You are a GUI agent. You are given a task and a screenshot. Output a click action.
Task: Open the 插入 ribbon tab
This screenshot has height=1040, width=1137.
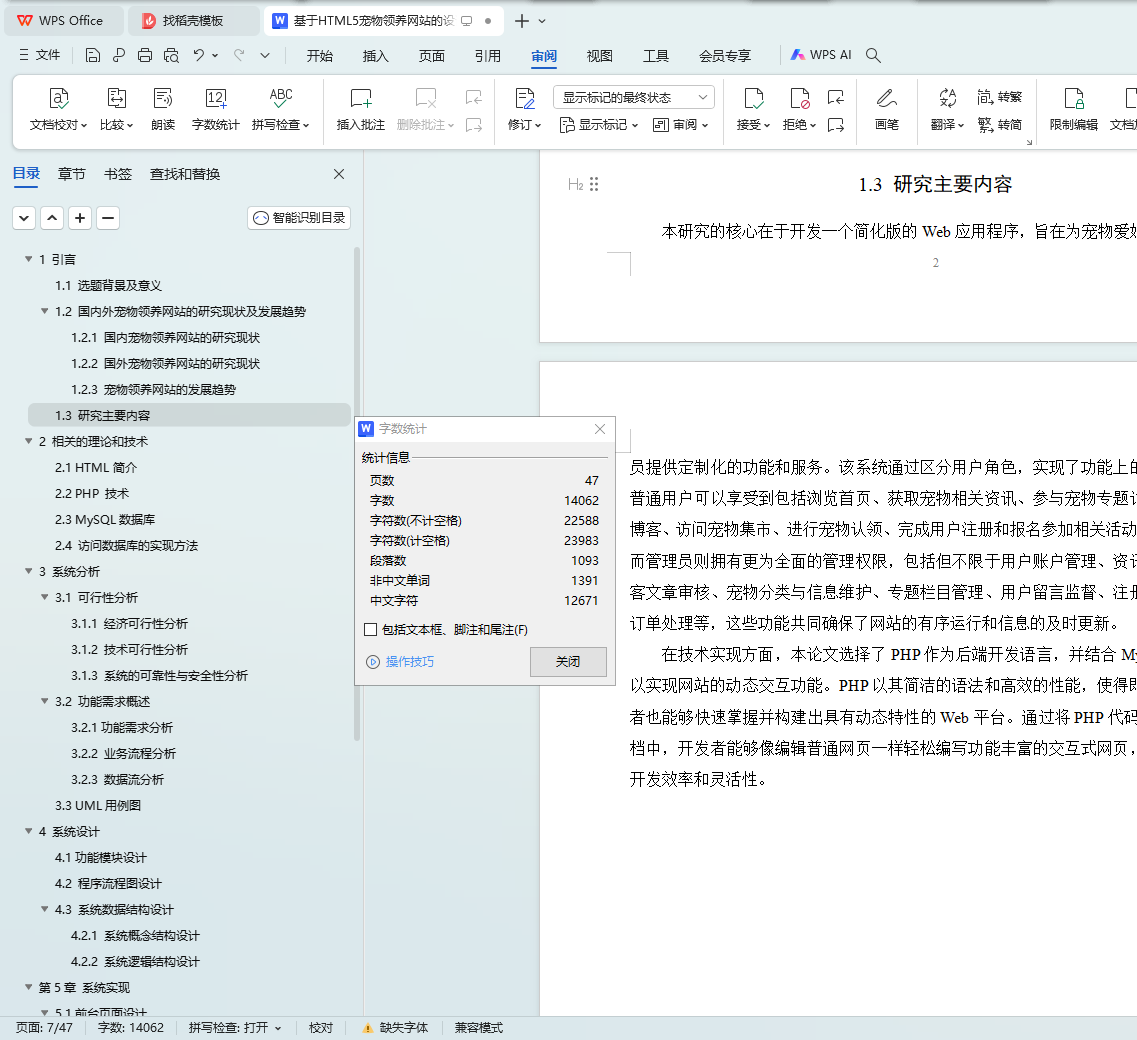click(x=376, y=56)
